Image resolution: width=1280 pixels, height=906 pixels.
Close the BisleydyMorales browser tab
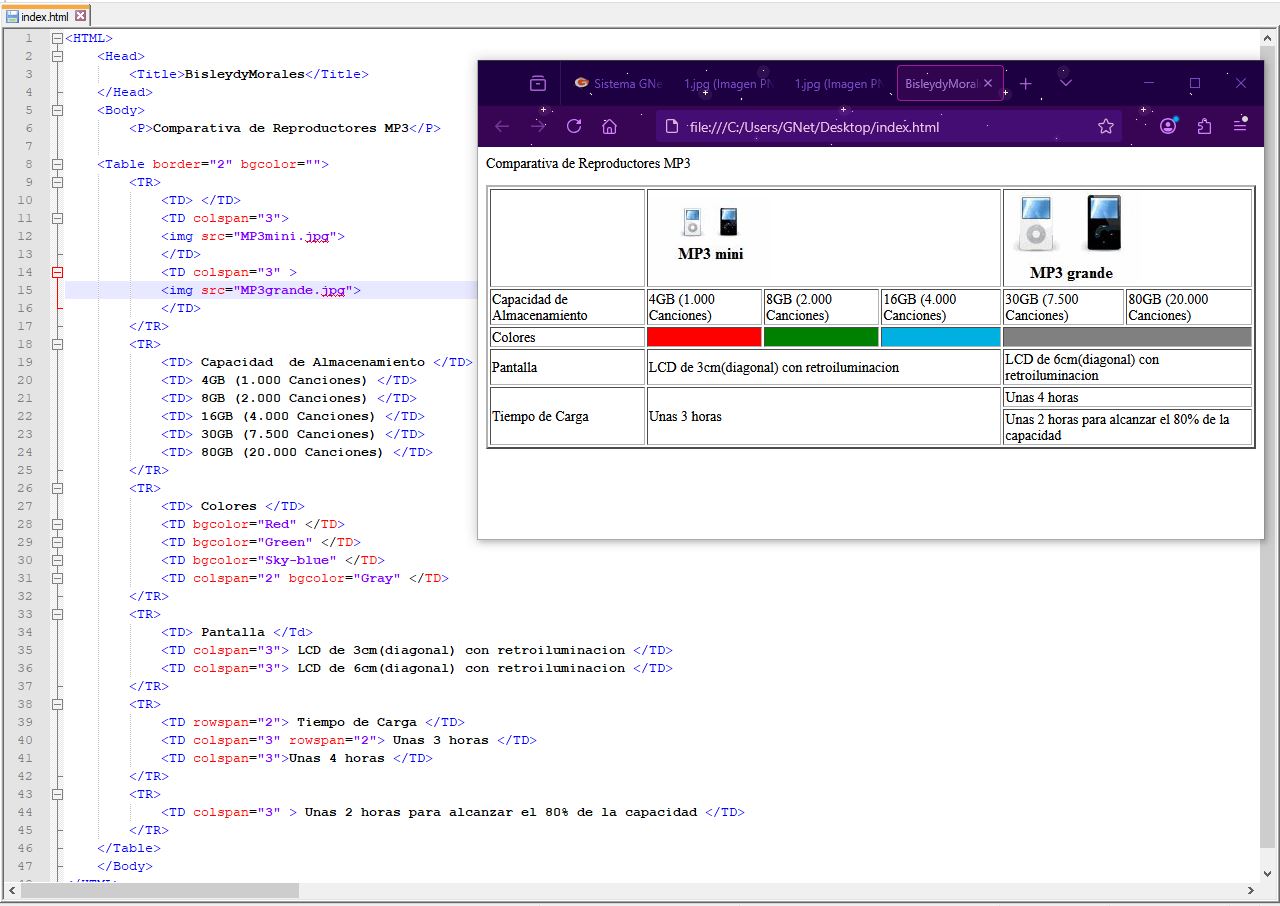click(x=989, y=84)
